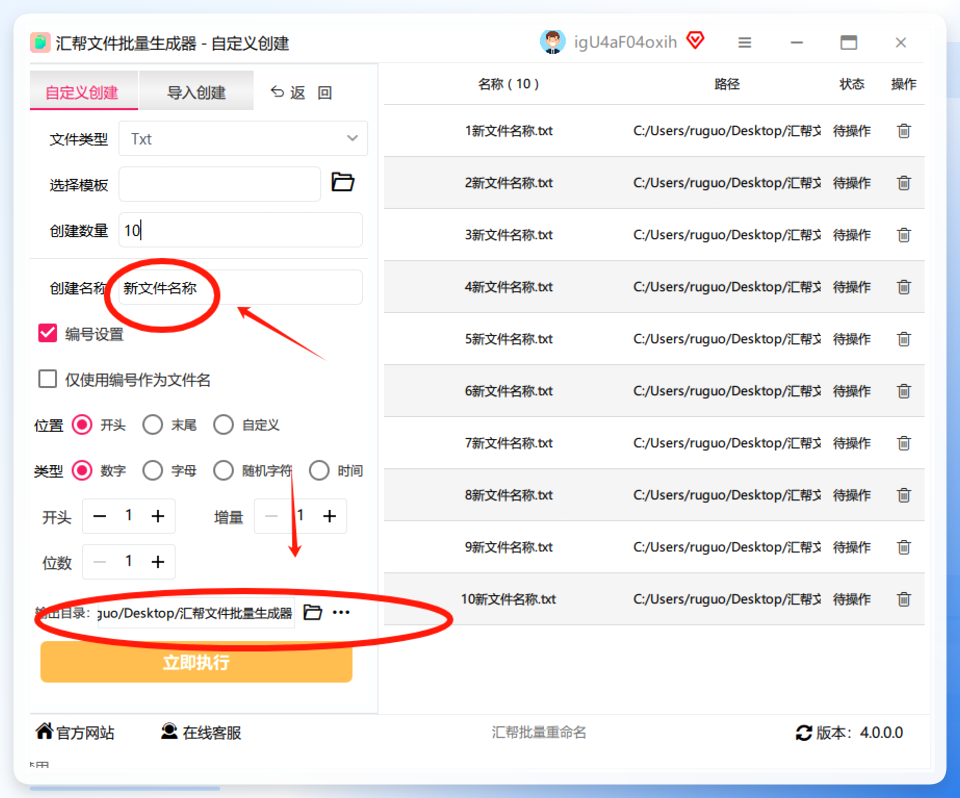Screen dimensions: 960x798
Task: Click the 返回 back button
Action: click(x=302, y=92)
